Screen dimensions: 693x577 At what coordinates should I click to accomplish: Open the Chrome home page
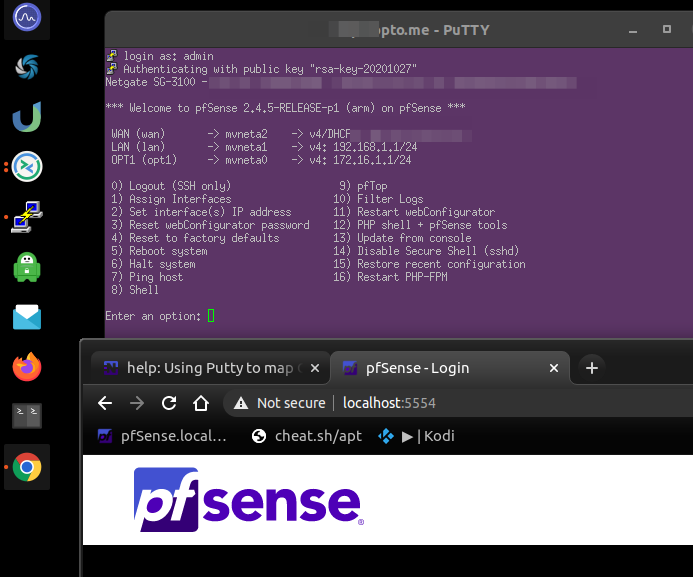tap(201, 403)
